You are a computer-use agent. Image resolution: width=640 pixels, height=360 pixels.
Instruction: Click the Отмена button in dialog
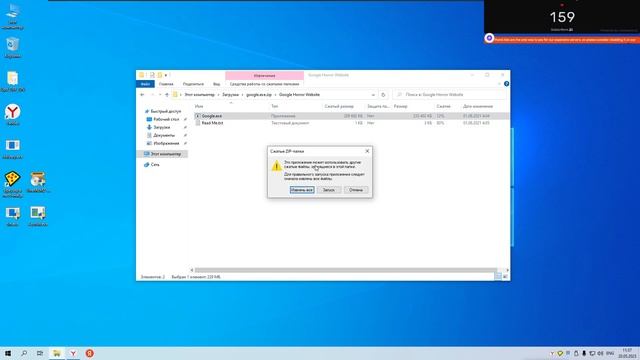[x=356, y=190]
